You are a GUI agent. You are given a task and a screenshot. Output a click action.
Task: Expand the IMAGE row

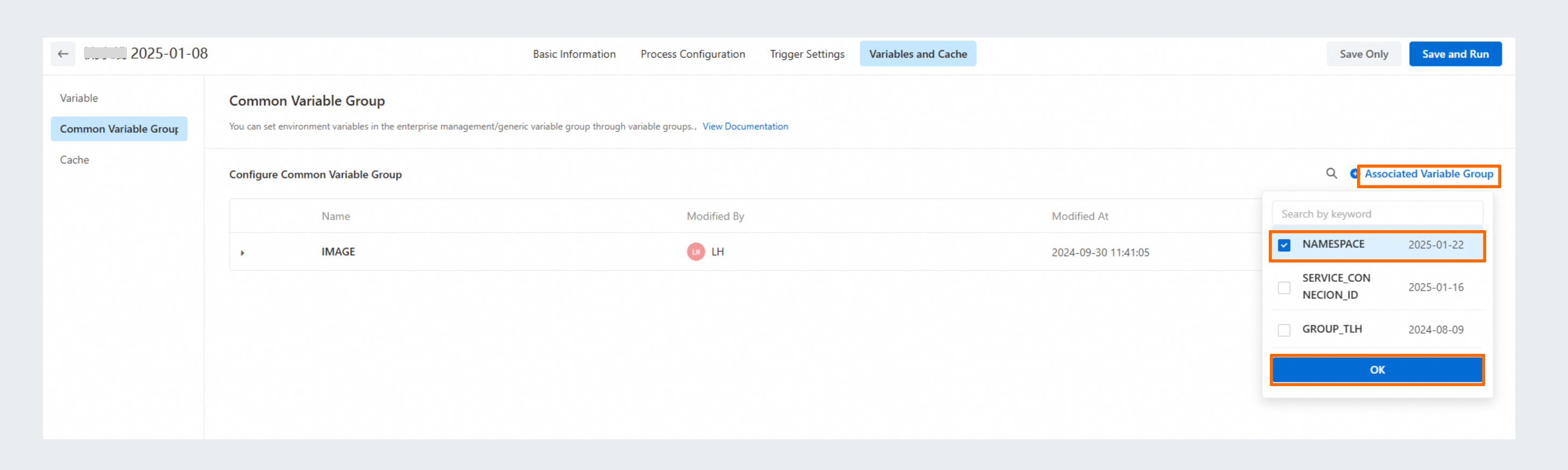(242, 253)
